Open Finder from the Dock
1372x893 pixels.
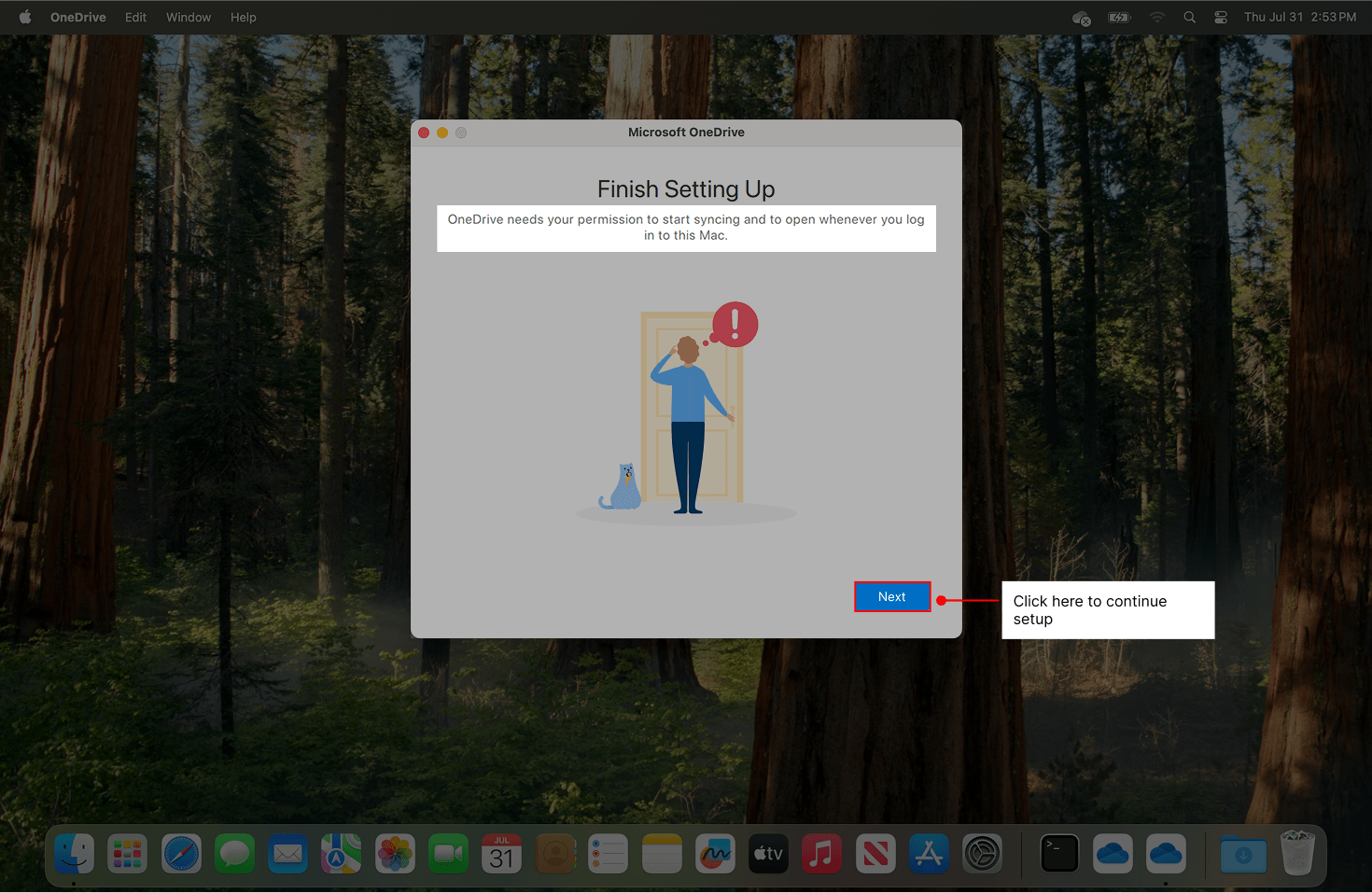[74, 854]
